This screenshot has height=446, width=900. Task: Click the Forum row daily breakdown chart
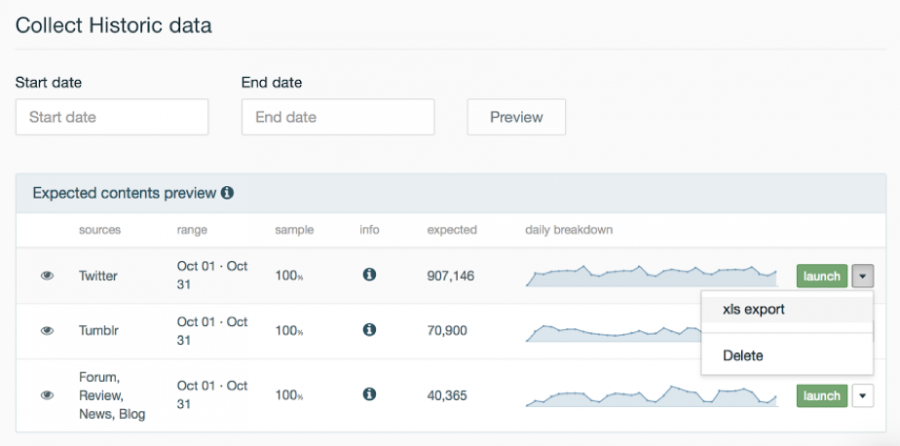click(x=651, y=396)
